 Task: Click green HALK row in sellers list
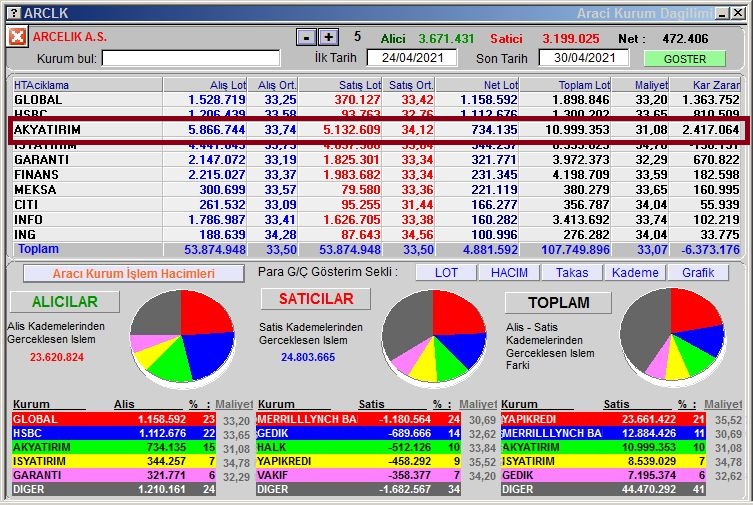(359, 447)
